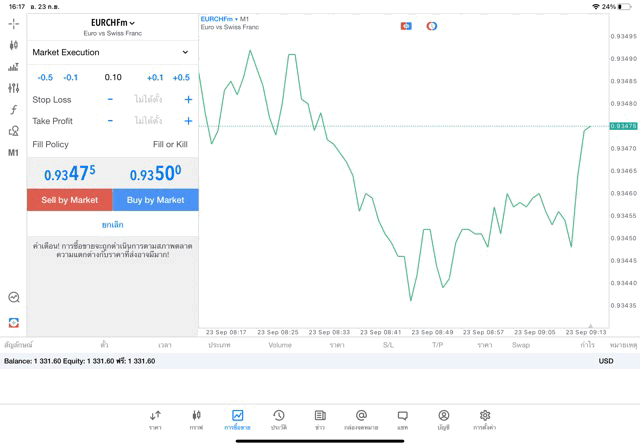Screen dimensions: 640x447
Task: Activate the crosshair tool in left sidebar
Action: (x=13, y=23)
